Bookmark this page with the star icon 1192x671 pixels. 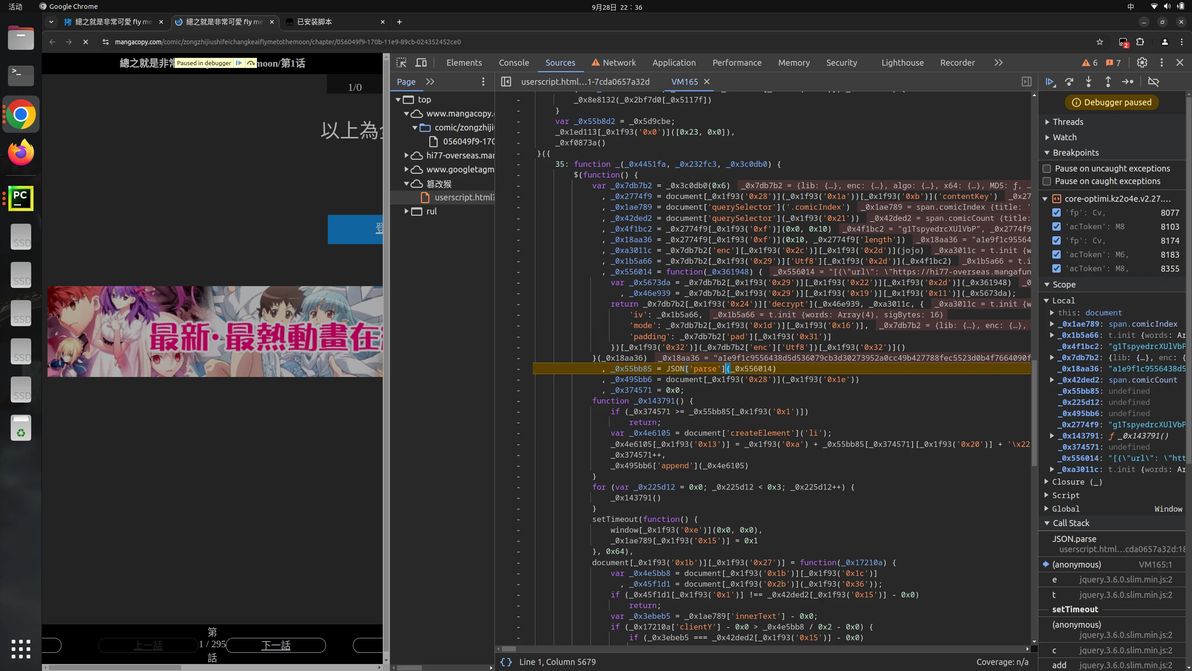[x=1099, y=42]
